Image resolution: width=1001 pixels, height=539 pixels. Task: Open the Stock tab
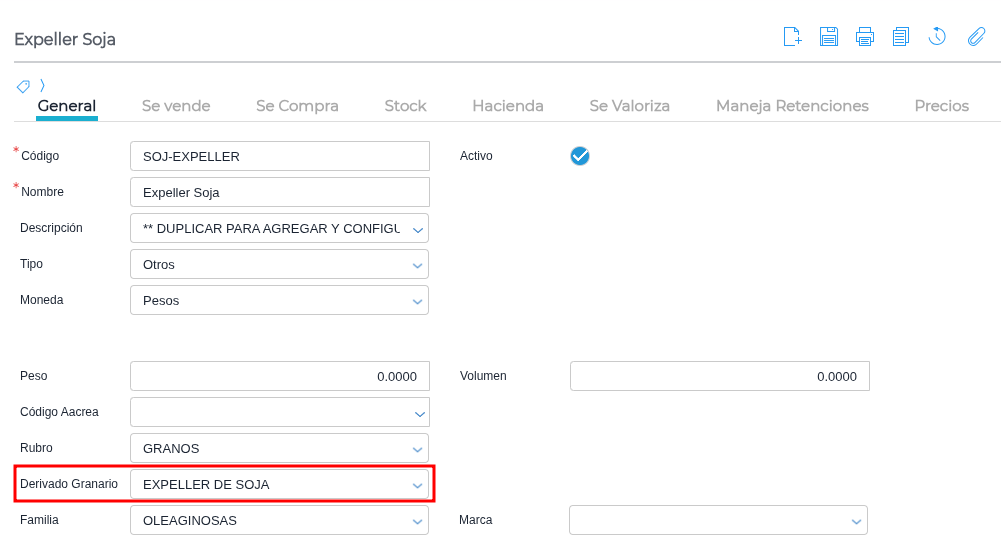tap(405, 106)
